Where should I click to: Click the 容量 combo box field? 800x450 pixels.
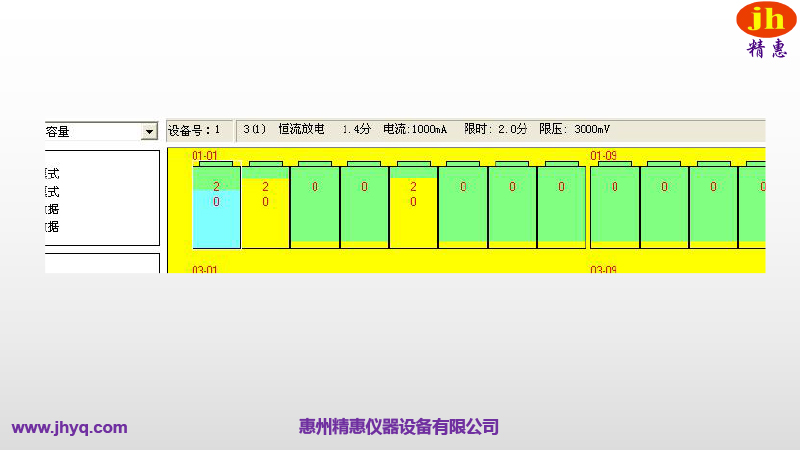coord(102,132)
